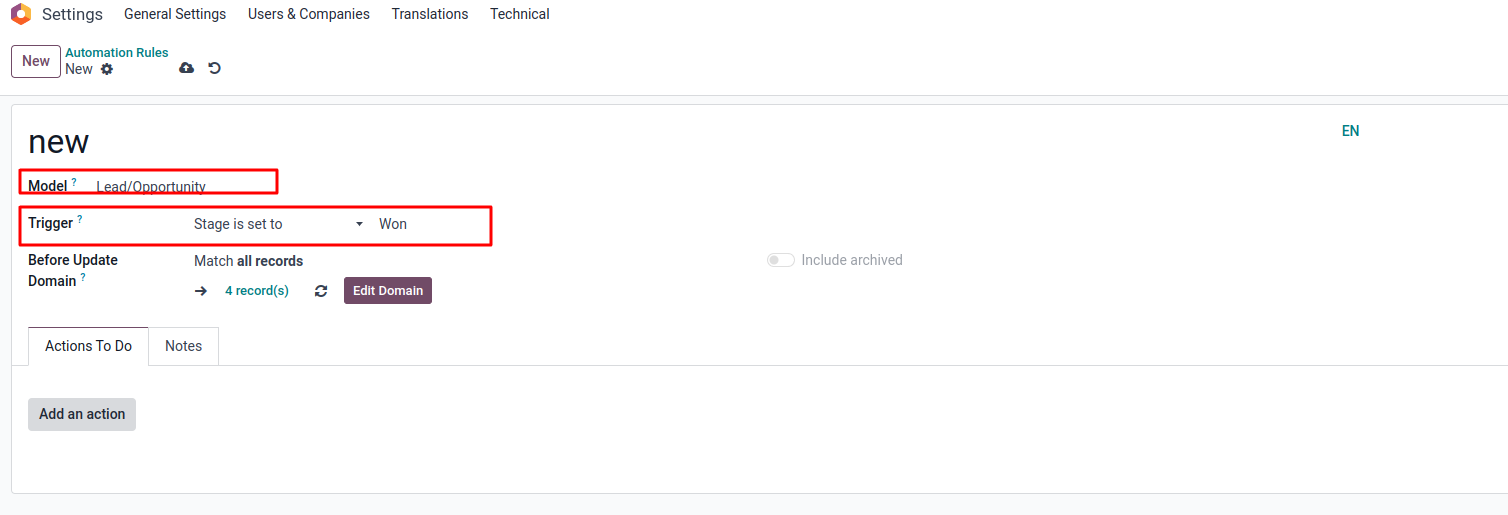This screenshot has width=1508, height=515.
Task: Discard changes with the undo arrow icon
Action: pos(214,68)
